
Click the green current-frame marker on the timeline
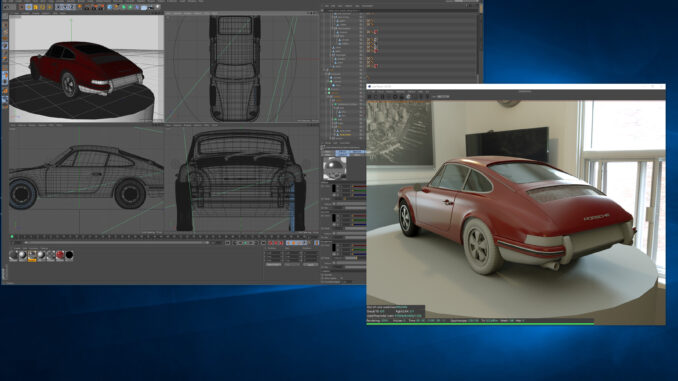(x=12, y=237)
